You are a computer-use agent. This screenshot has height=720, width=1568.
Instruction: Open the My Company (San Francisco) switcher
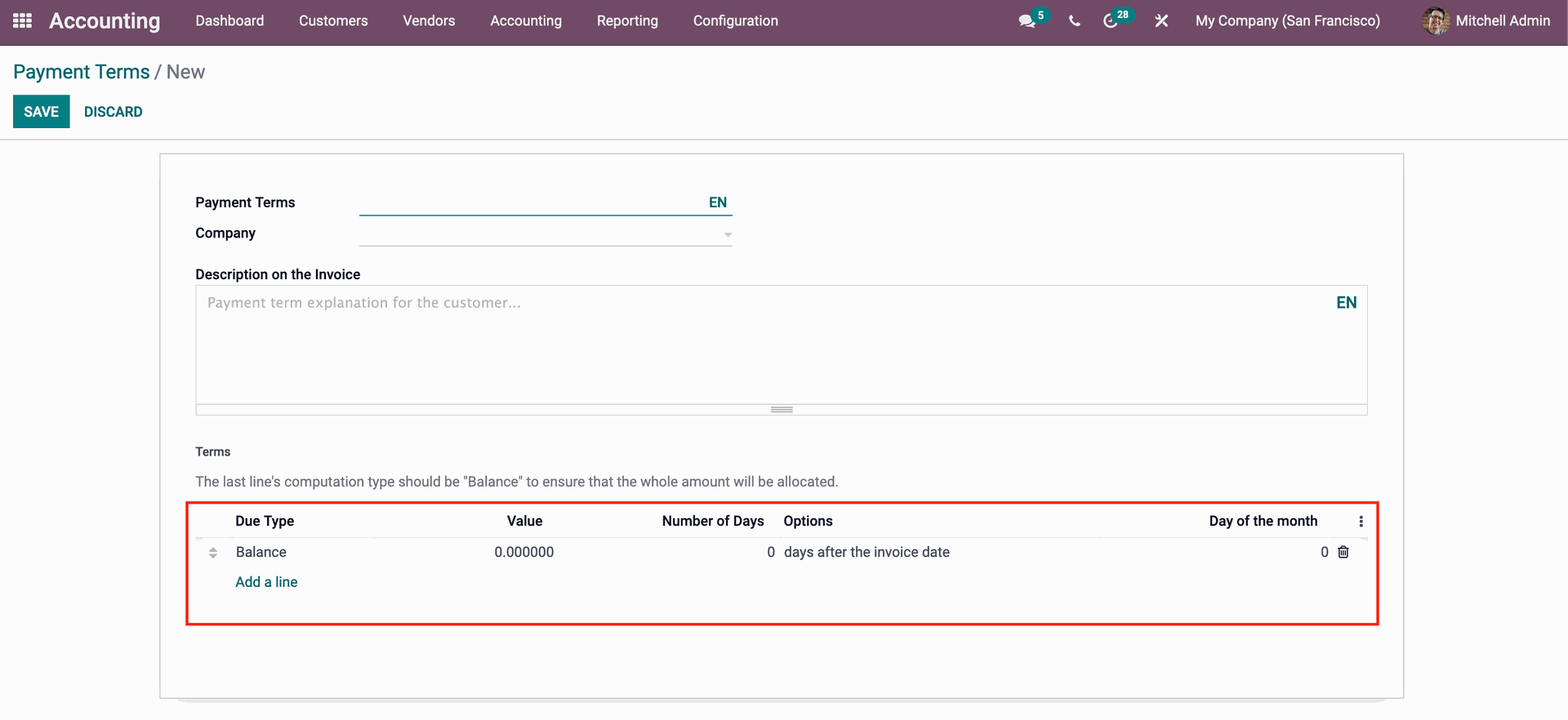pos(1287,21)
